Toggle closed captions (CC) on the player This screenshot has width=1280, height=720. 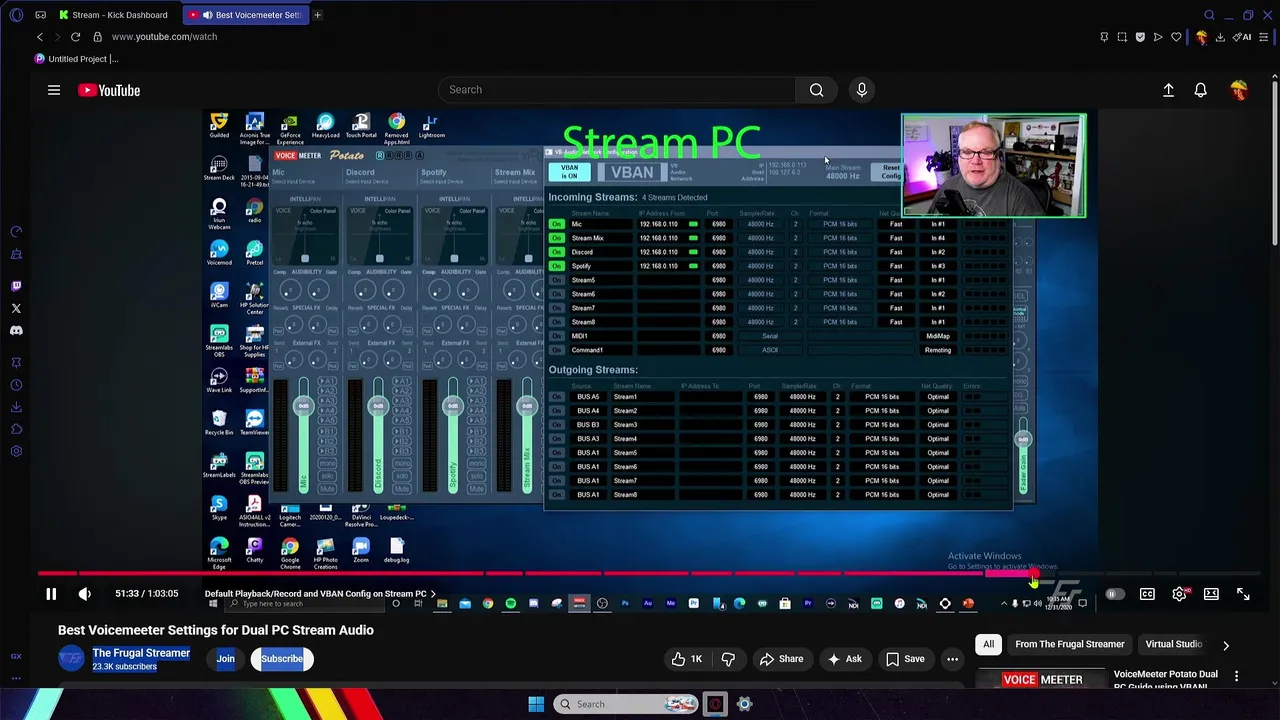tap(1147, 594)
